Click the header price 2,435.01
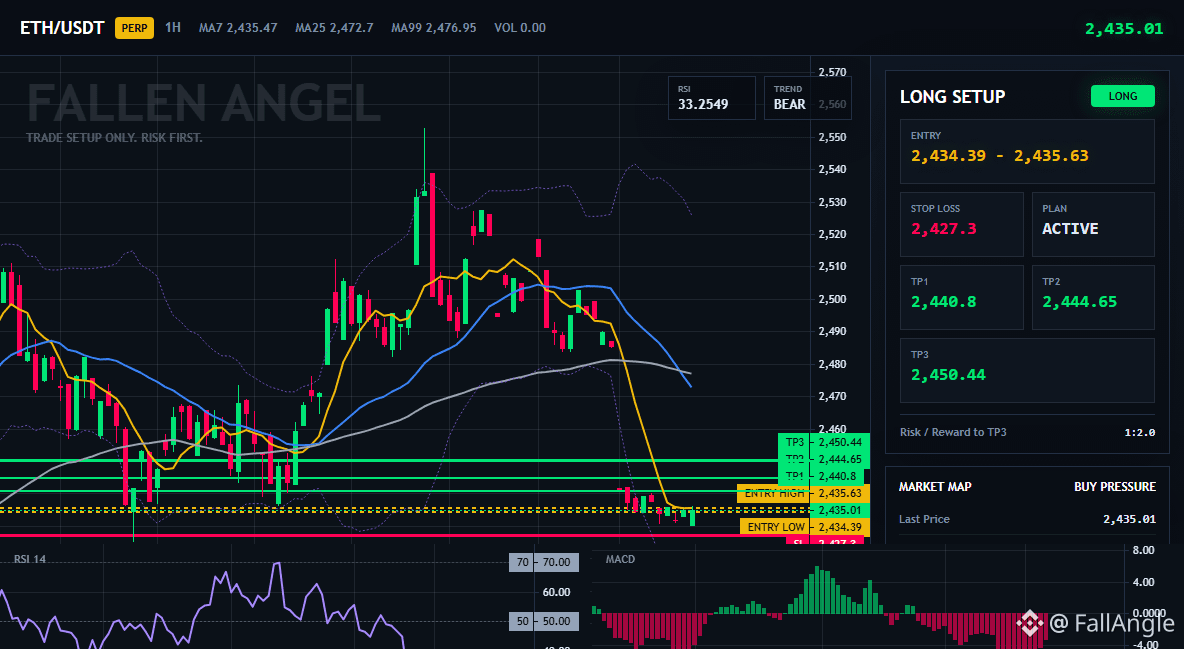The height and width of the screenshot is (649, 1184). [1124, 29]
